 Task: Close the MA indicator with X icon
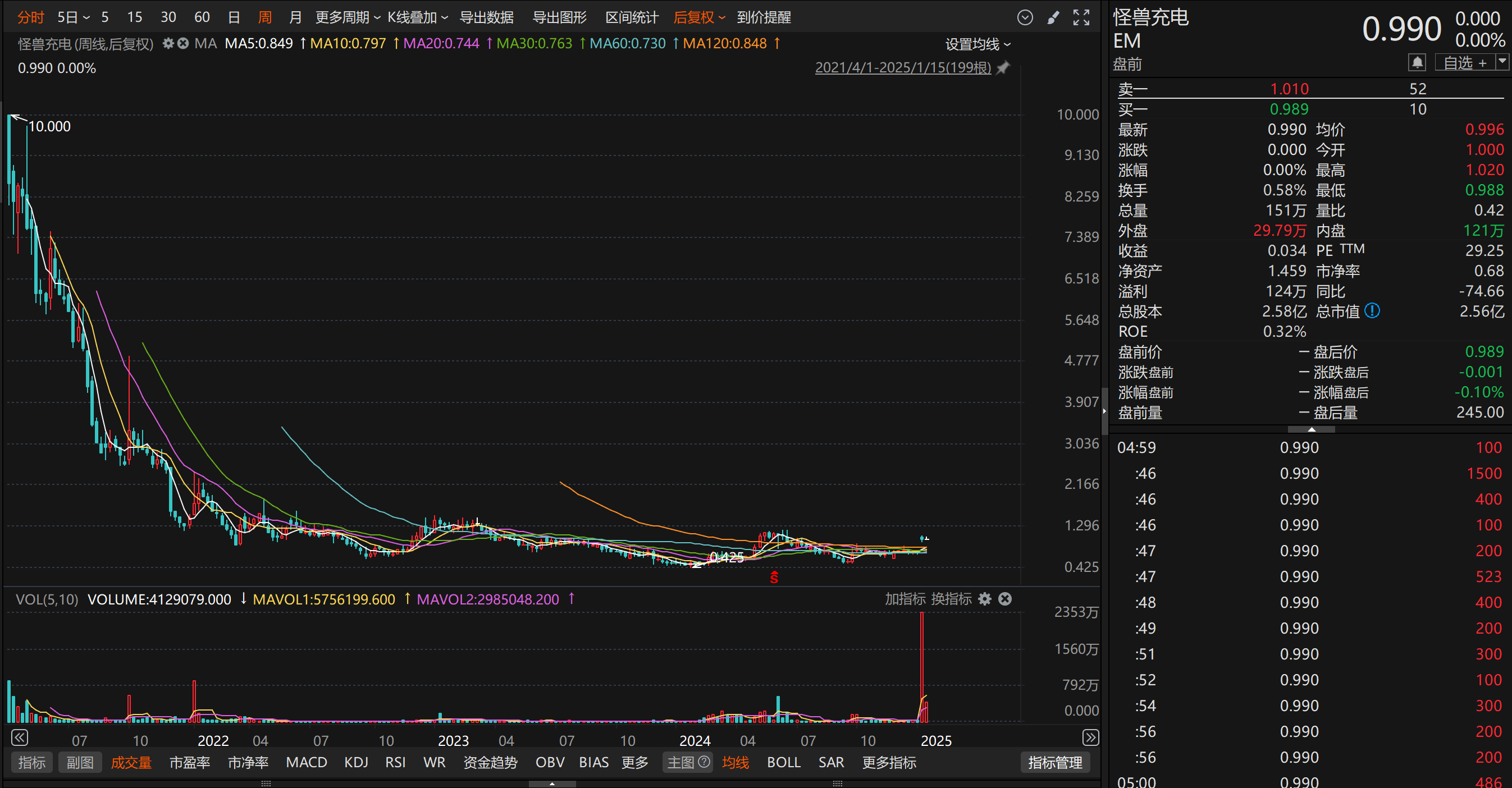[x=183, y=43]
